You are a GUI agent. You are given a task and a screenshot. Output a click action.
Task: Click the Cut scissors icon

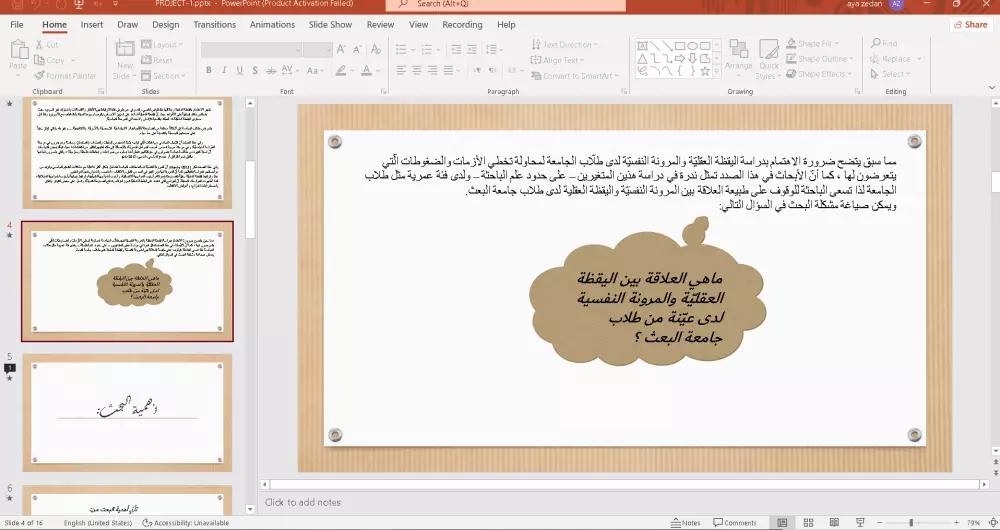tap(40, 45)
